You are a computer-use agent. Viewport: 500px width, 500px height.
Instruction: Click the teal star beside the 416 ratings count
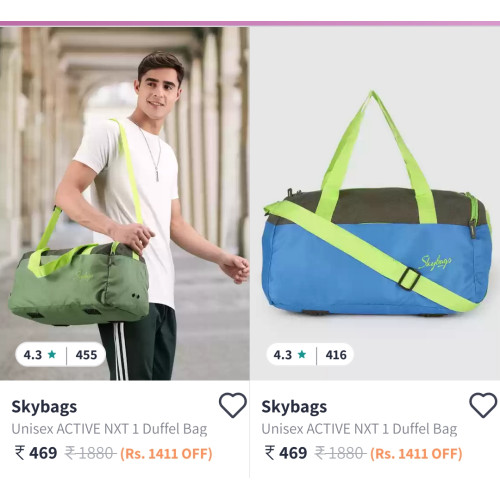tap(302, 354)
